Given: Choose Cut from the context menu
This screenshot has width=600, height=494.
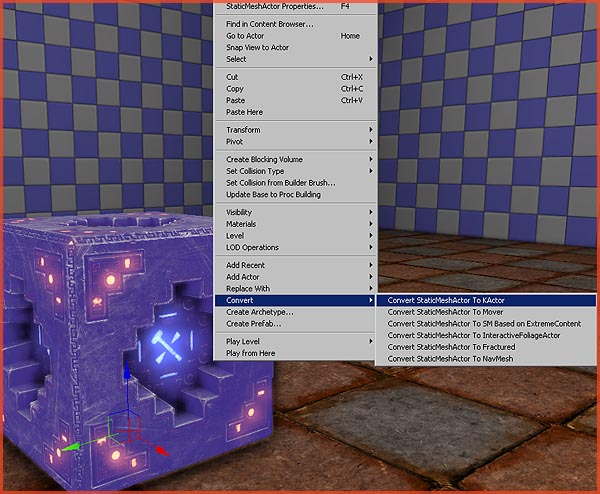Looking at the screenshot, I should point(233,77).
